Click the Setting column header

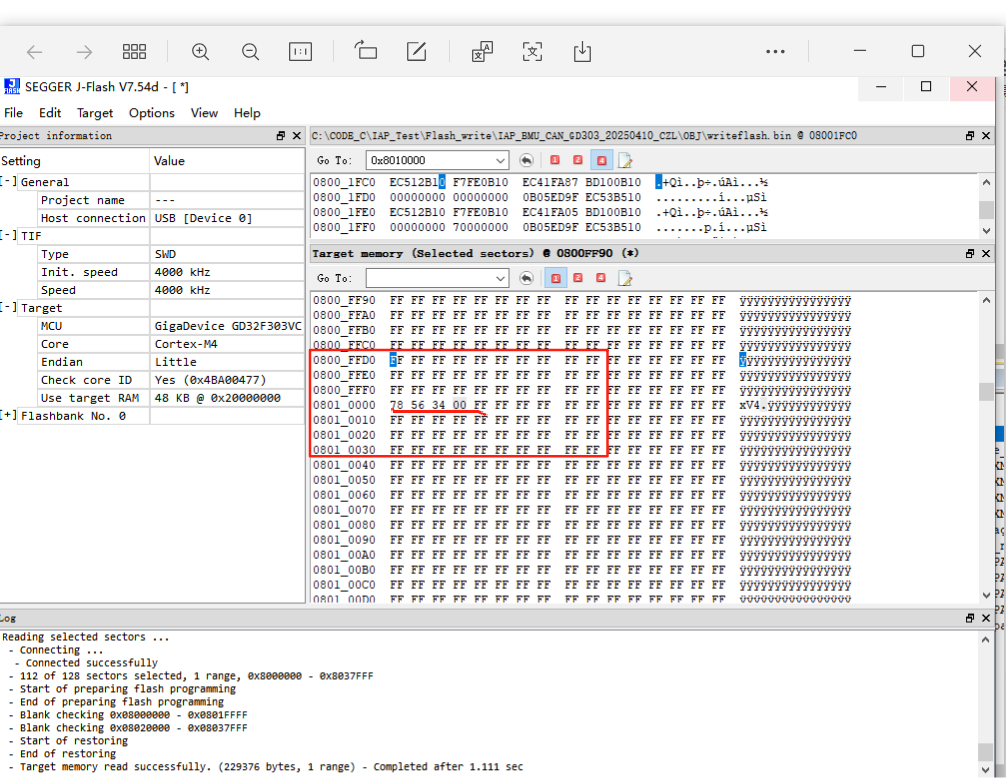pos(74,161)
